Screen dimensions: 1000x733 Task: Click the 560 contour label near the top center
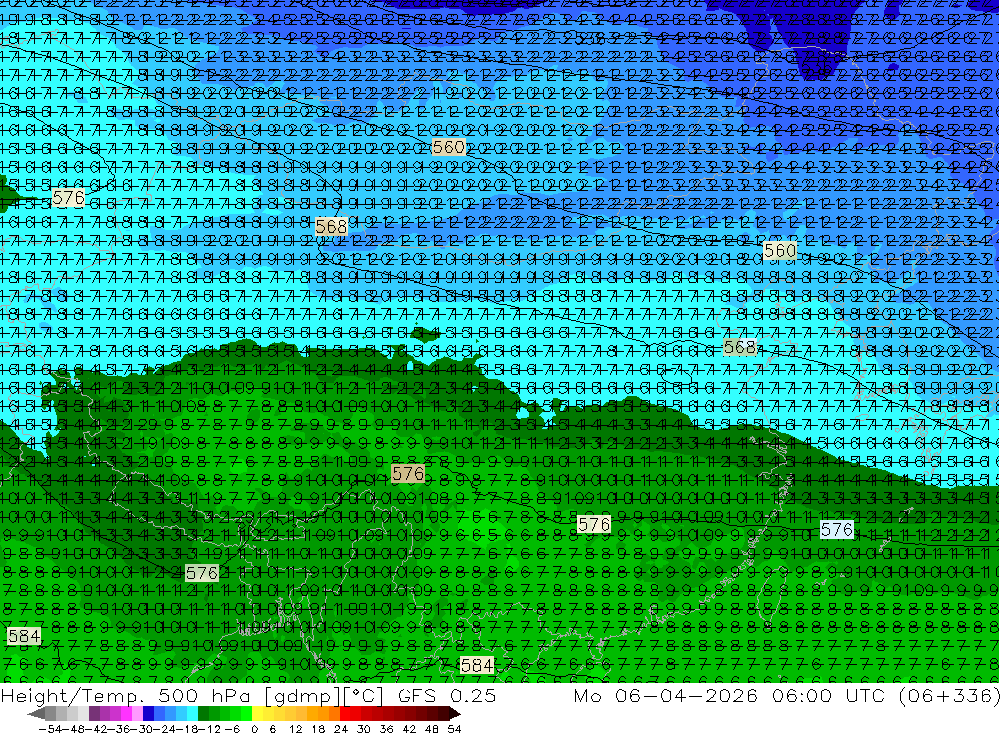[448, 147]
